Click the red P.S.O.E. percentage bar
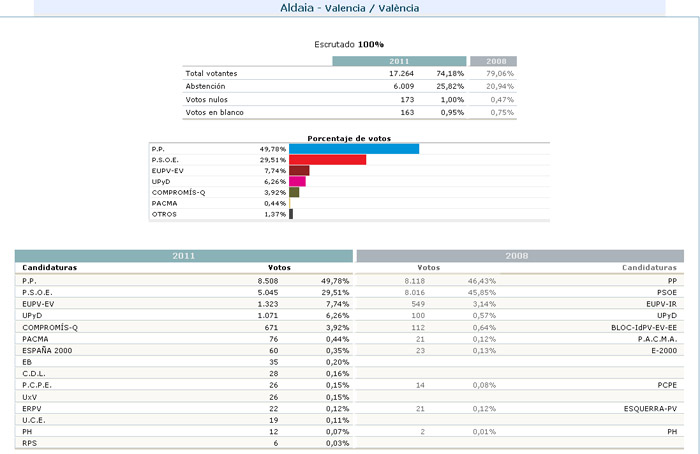Viewport: 700px width, 454px height. [328, 159]
